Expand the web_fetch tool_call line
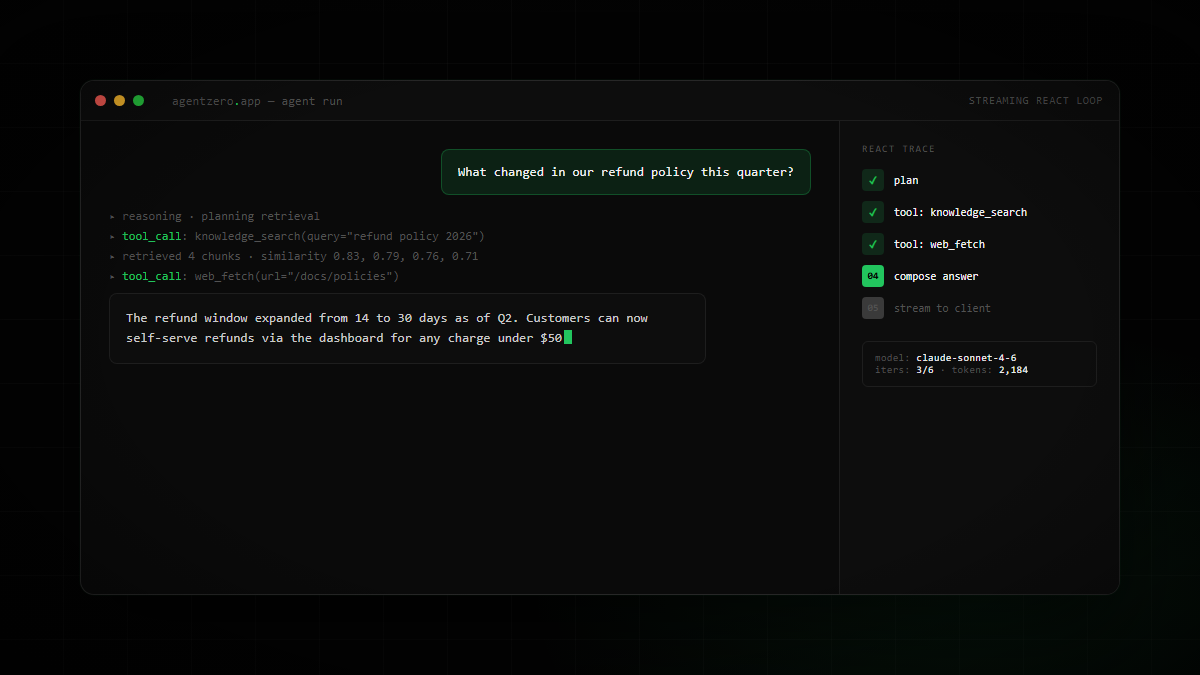 (x=254, y=276)
